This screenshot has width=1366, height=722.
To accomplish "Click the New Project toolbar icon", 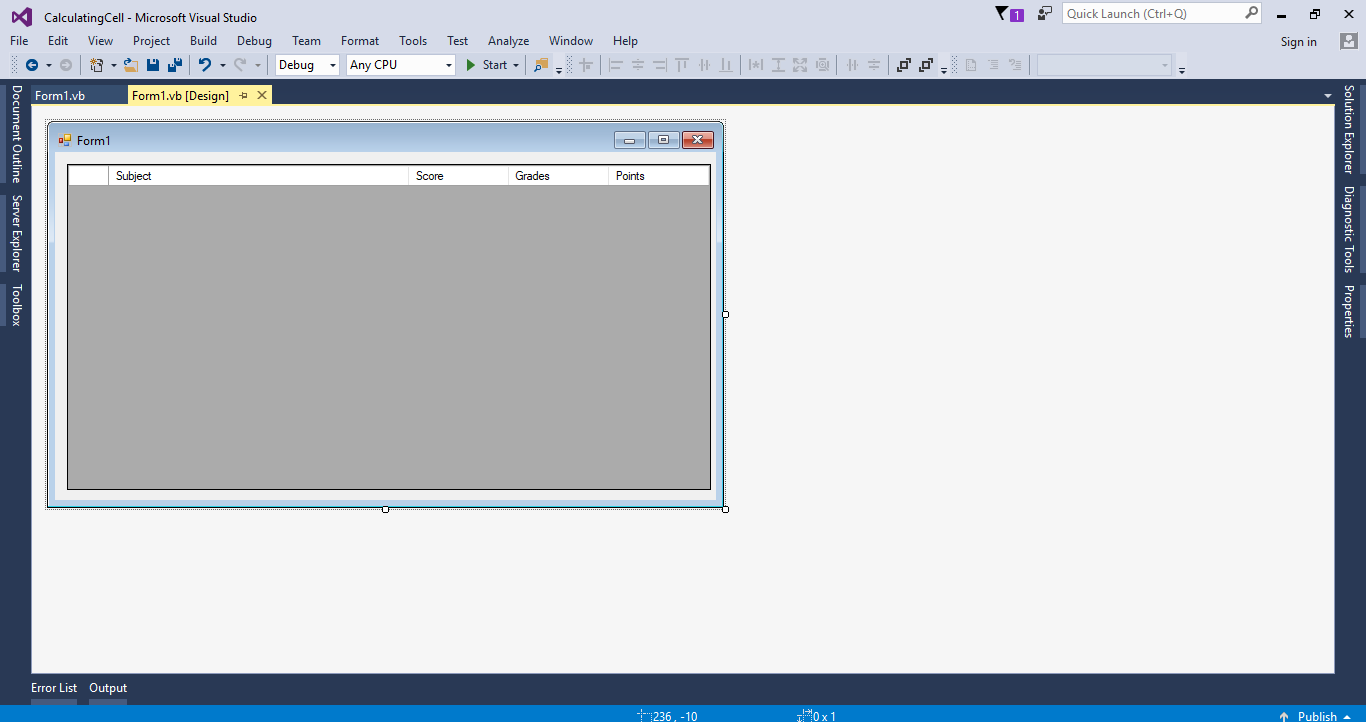I will point(97,65).
